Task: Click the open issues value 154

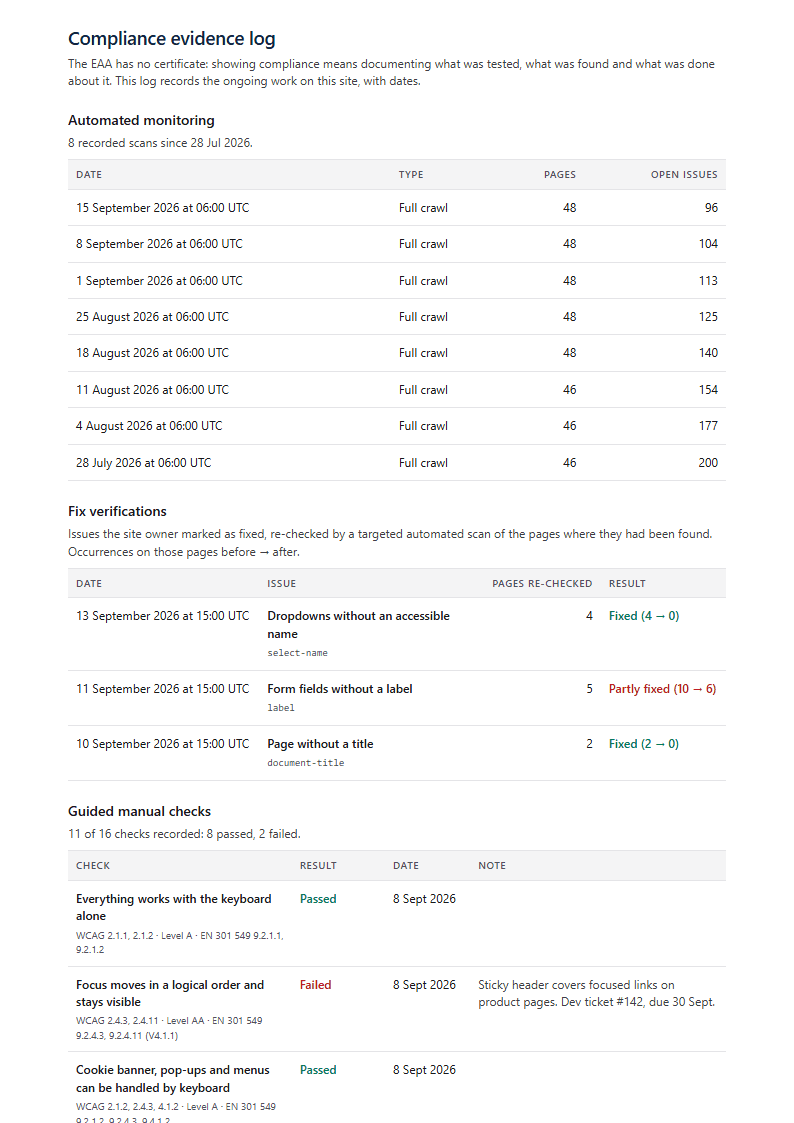Action: coord(708,390)
